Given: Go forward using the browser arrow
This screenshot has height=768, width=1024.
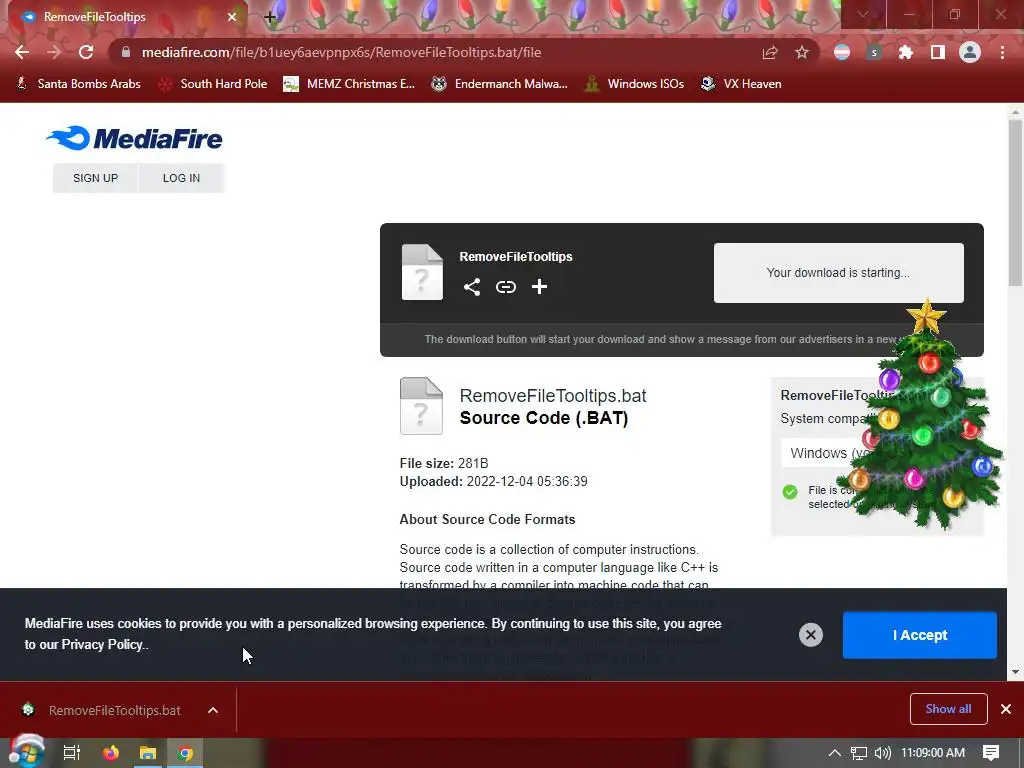Looking at the screenshot, I should click(54, 52).
